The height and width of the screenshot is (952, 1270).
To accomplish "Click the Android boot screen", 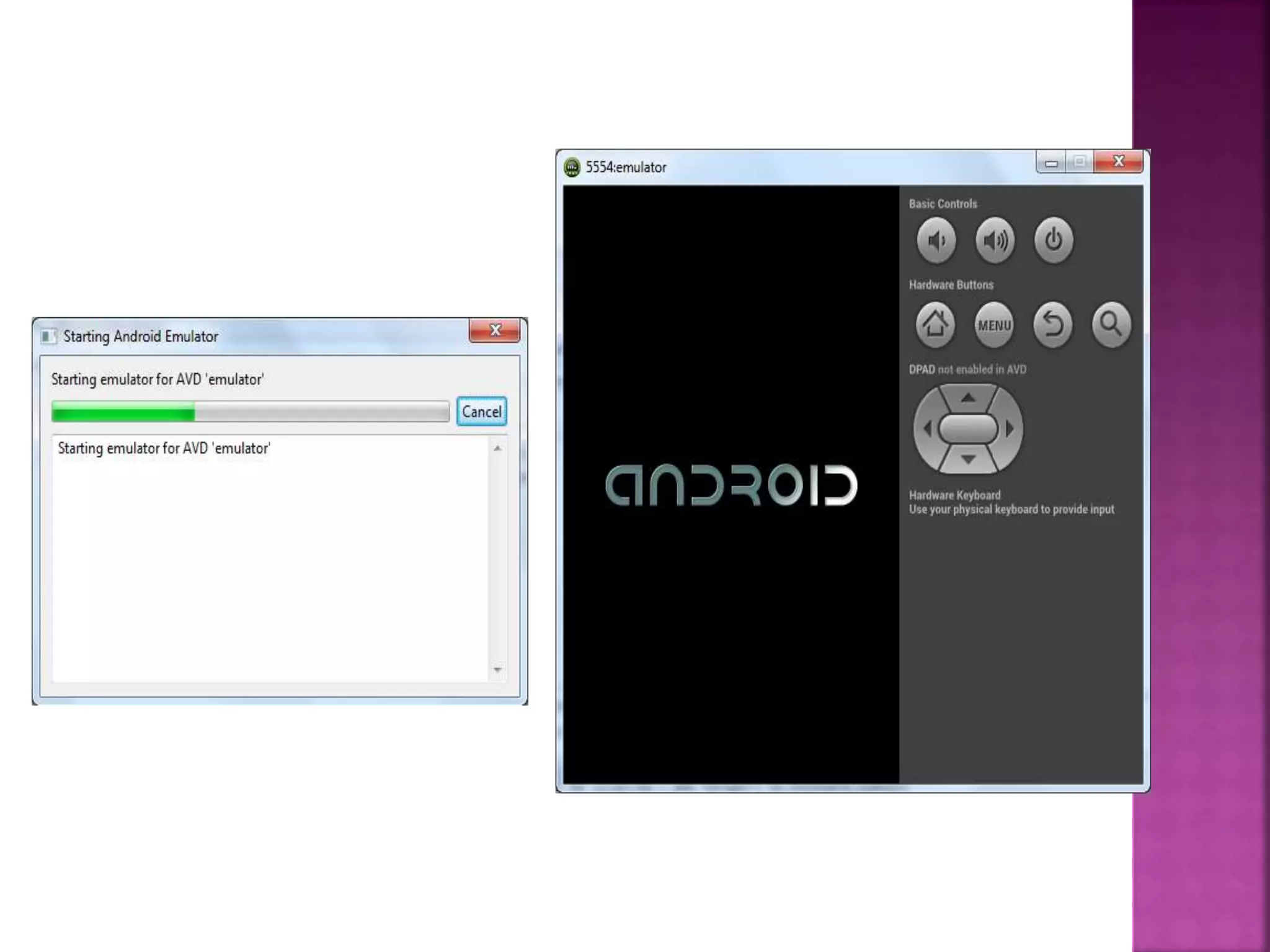I will [730, 485].
